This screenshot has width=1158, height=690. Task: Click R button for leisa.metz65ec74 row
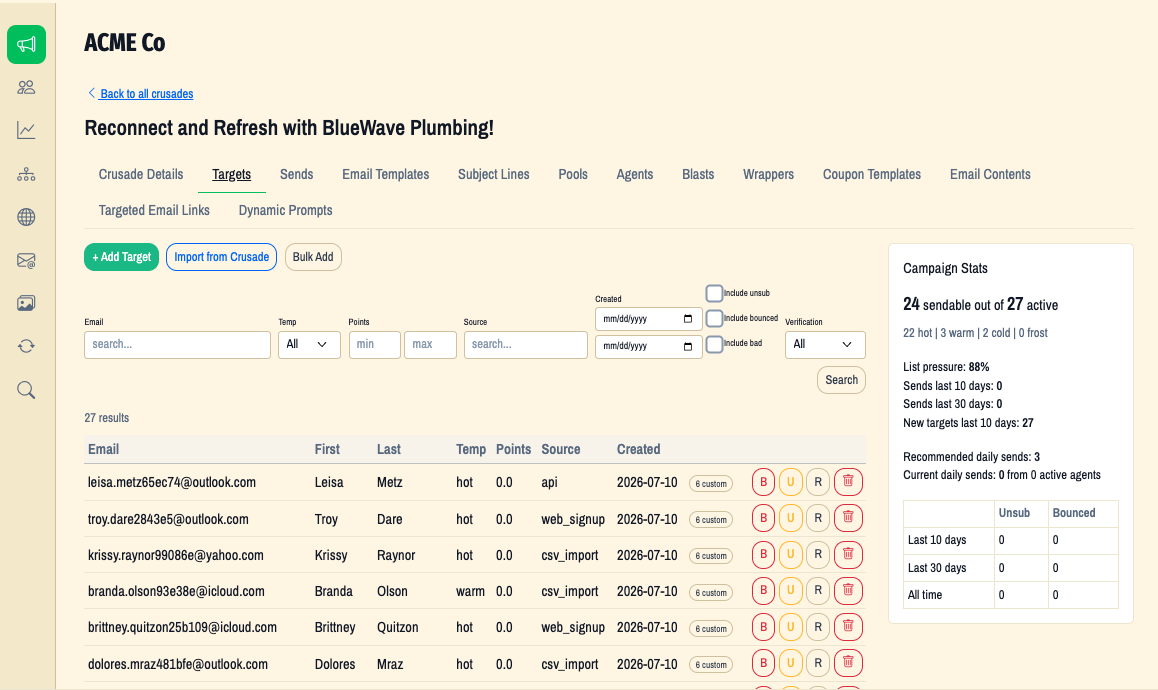point(818,482)
